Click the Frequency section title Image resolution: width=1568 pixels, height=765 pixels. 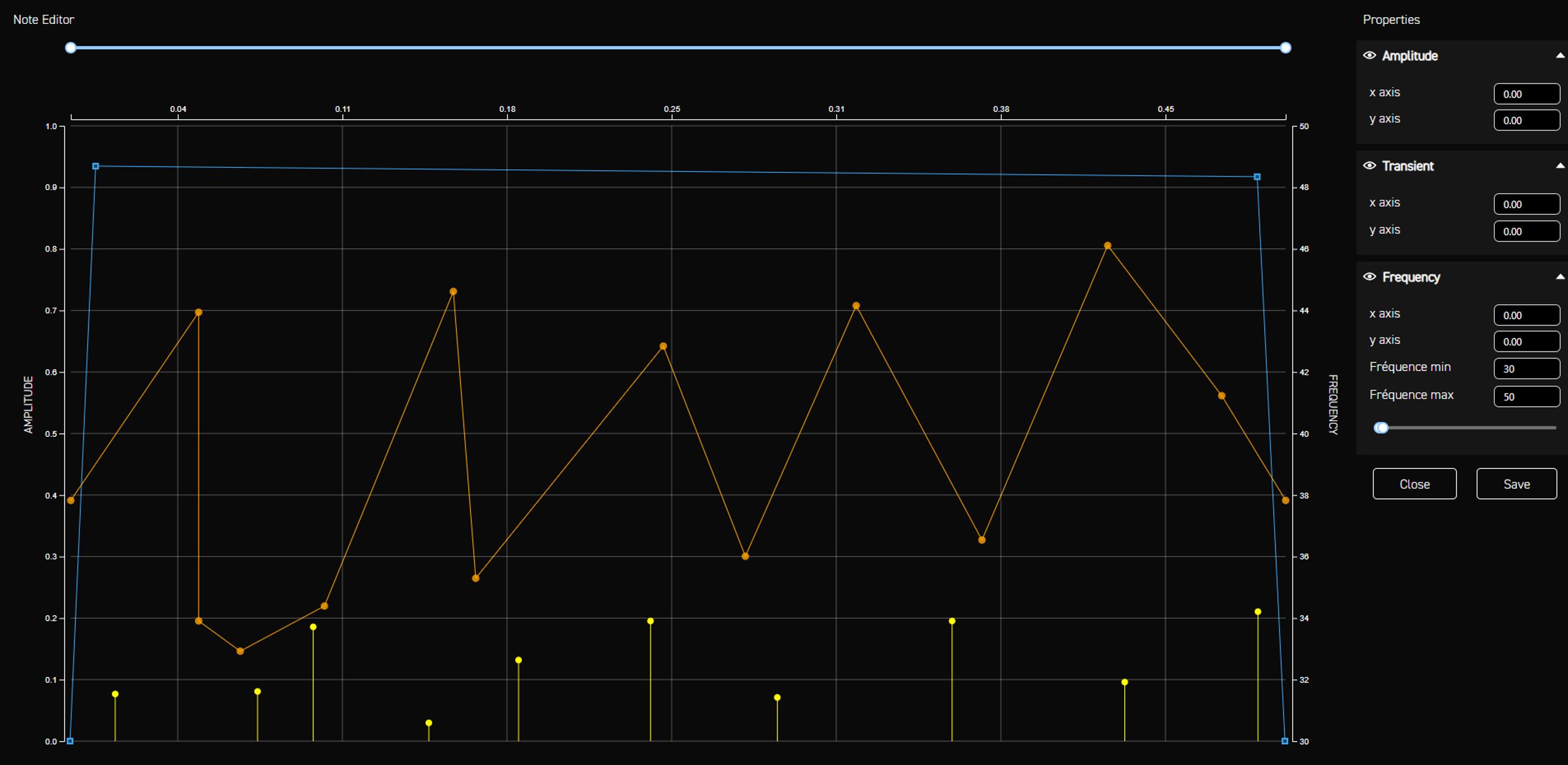1411,277
